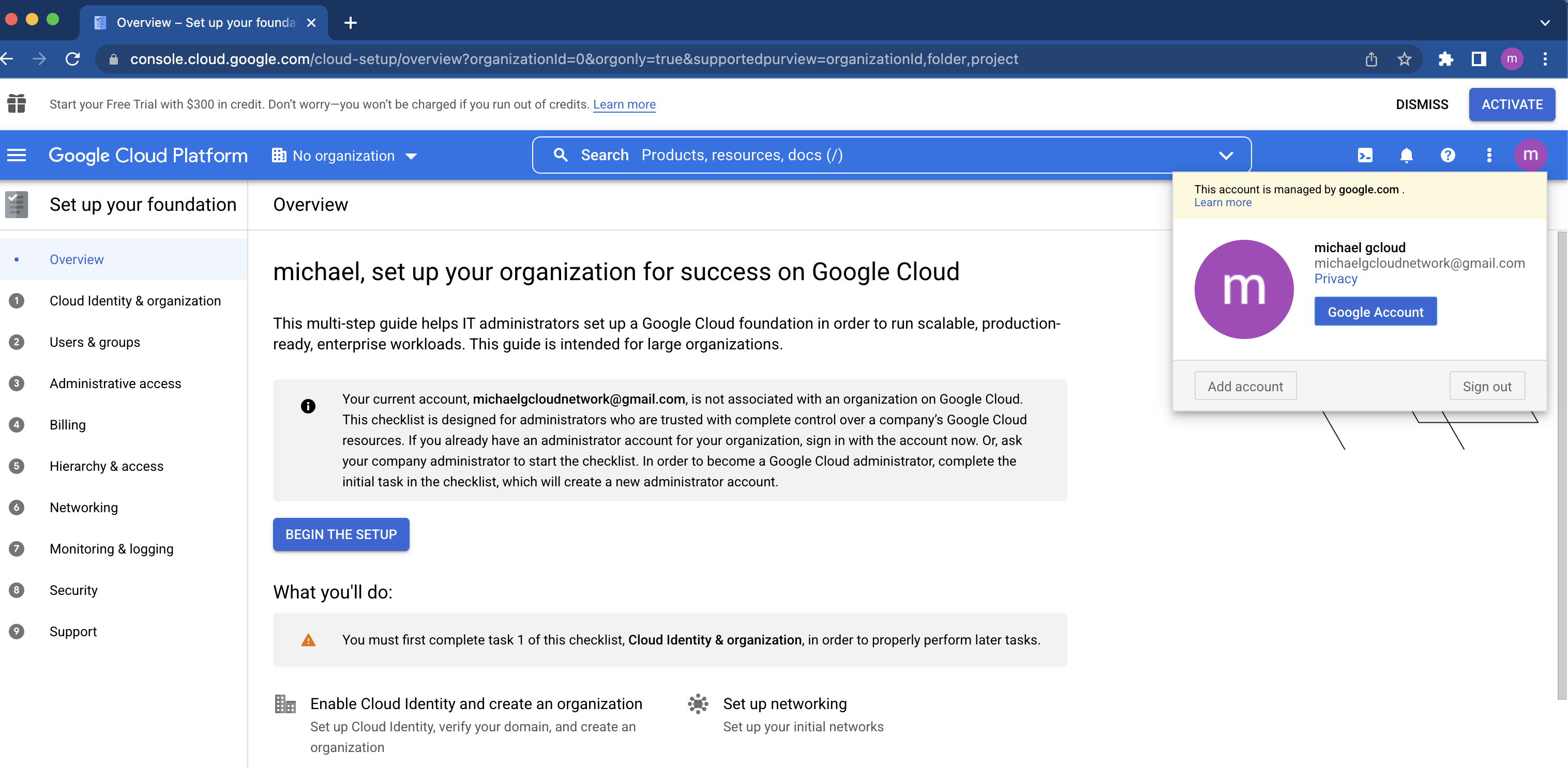Expand the search bar dropdown chevron

[1226, 156]
